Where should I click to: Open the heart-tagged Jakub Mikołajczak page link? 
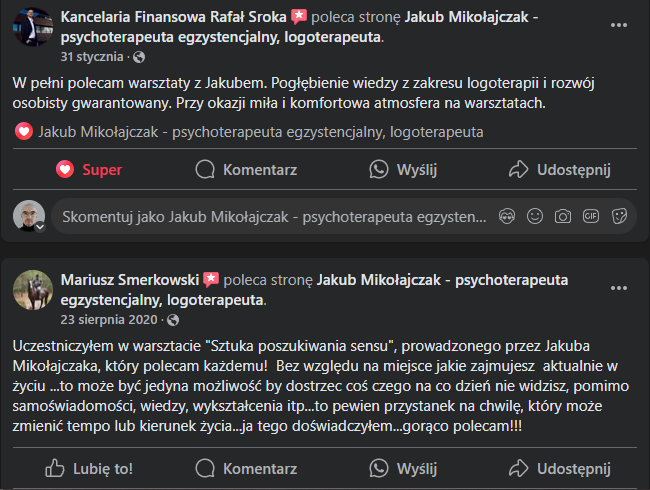click(261, 131)
